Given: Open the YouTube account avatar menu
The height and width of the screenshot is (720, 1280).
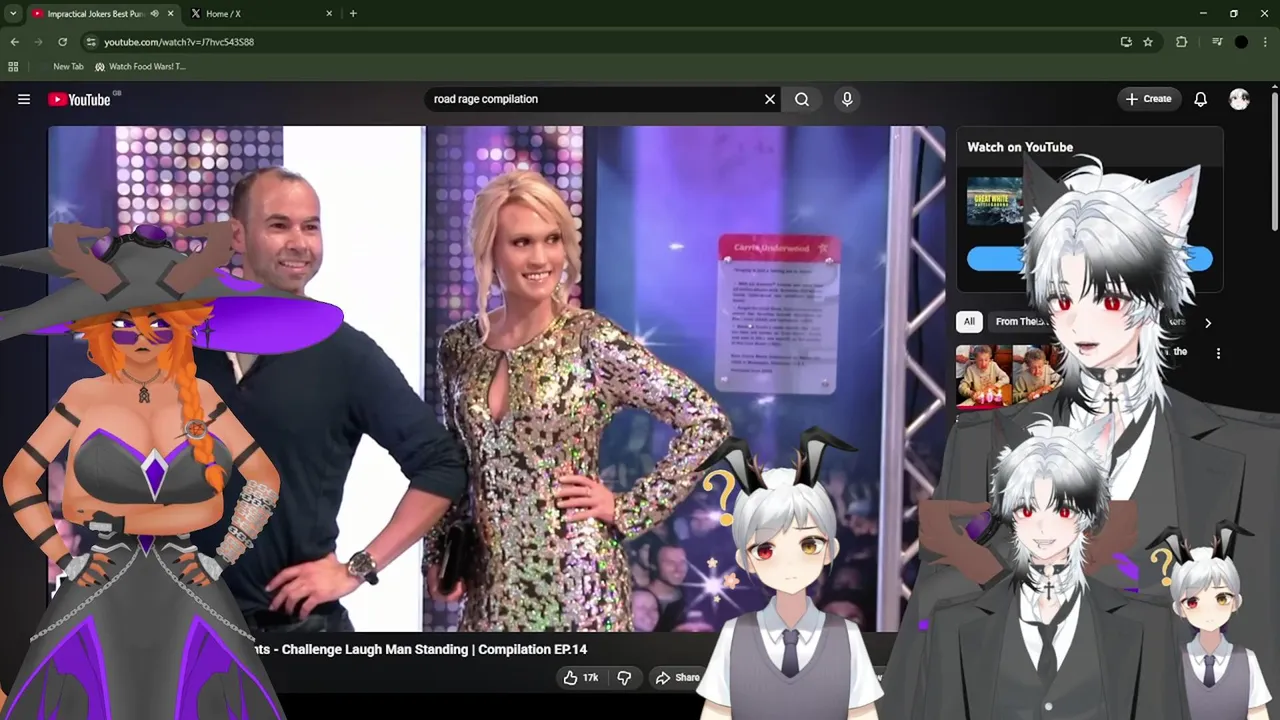Looking at the screenshot, I should (1239, 99).
